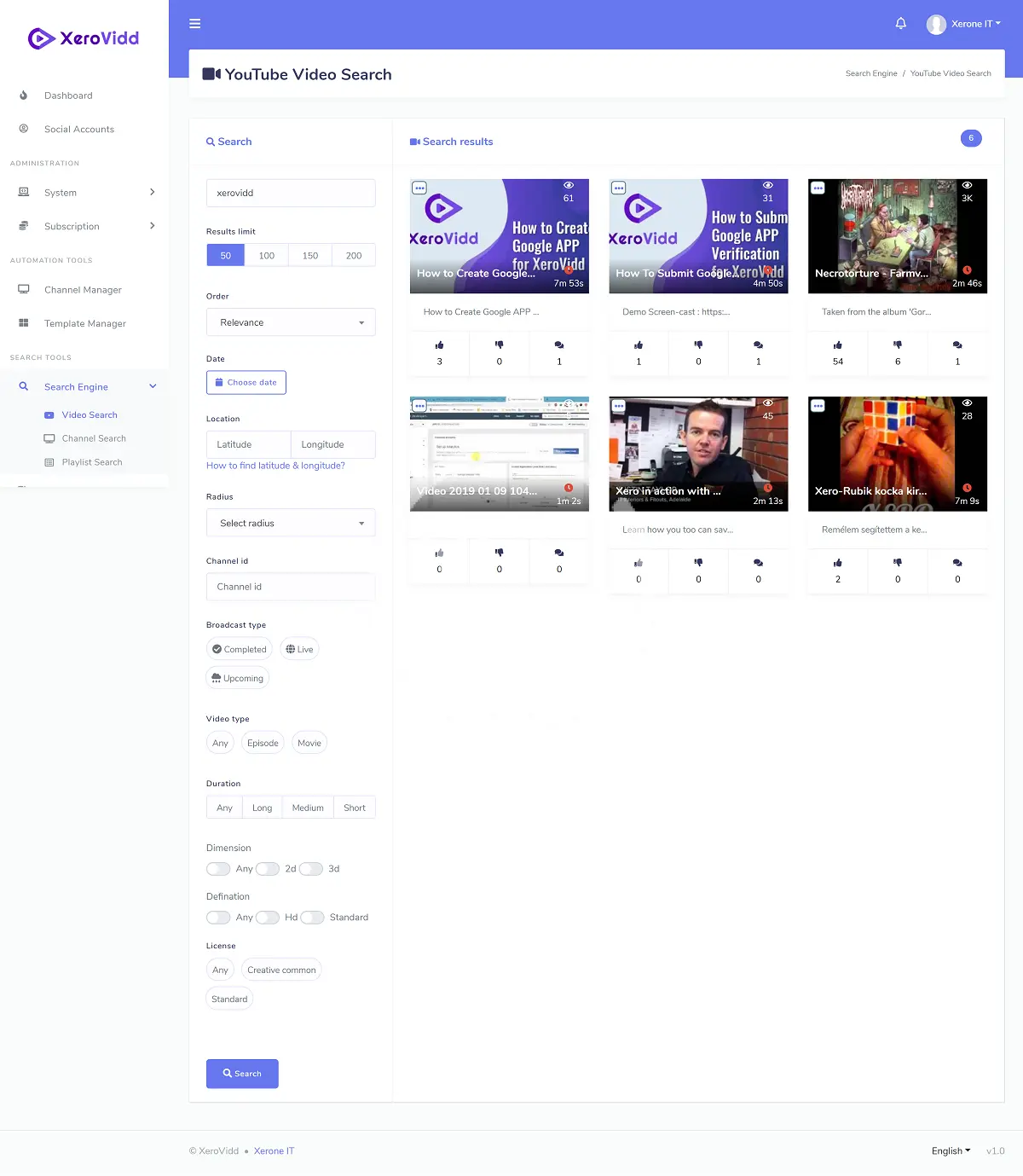Open options menu on Xero in action video

click(619, 406)
